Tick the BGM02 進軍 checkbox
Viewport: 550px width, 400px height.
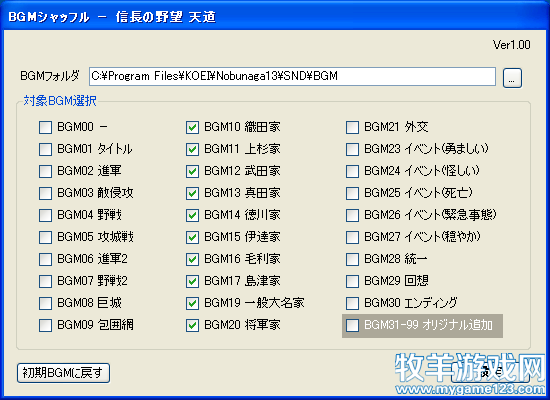pyautogui.click(x=45, y=171)
